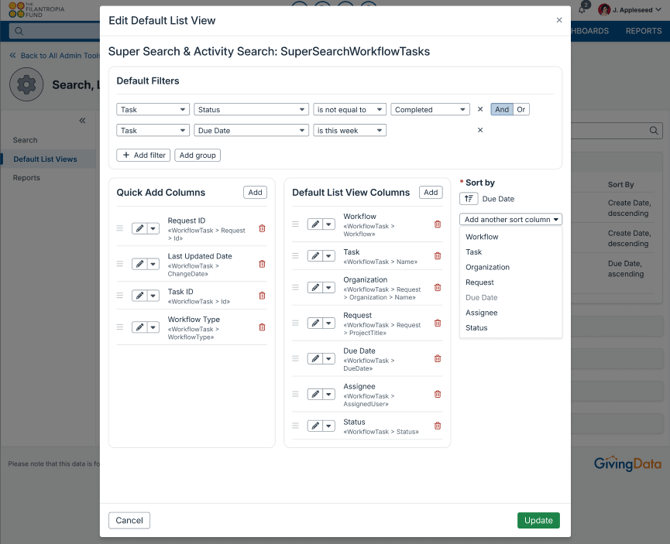Viewport: 670px width, 544px height.
Task: Click the green Update button
Action: tap(538, 520)
